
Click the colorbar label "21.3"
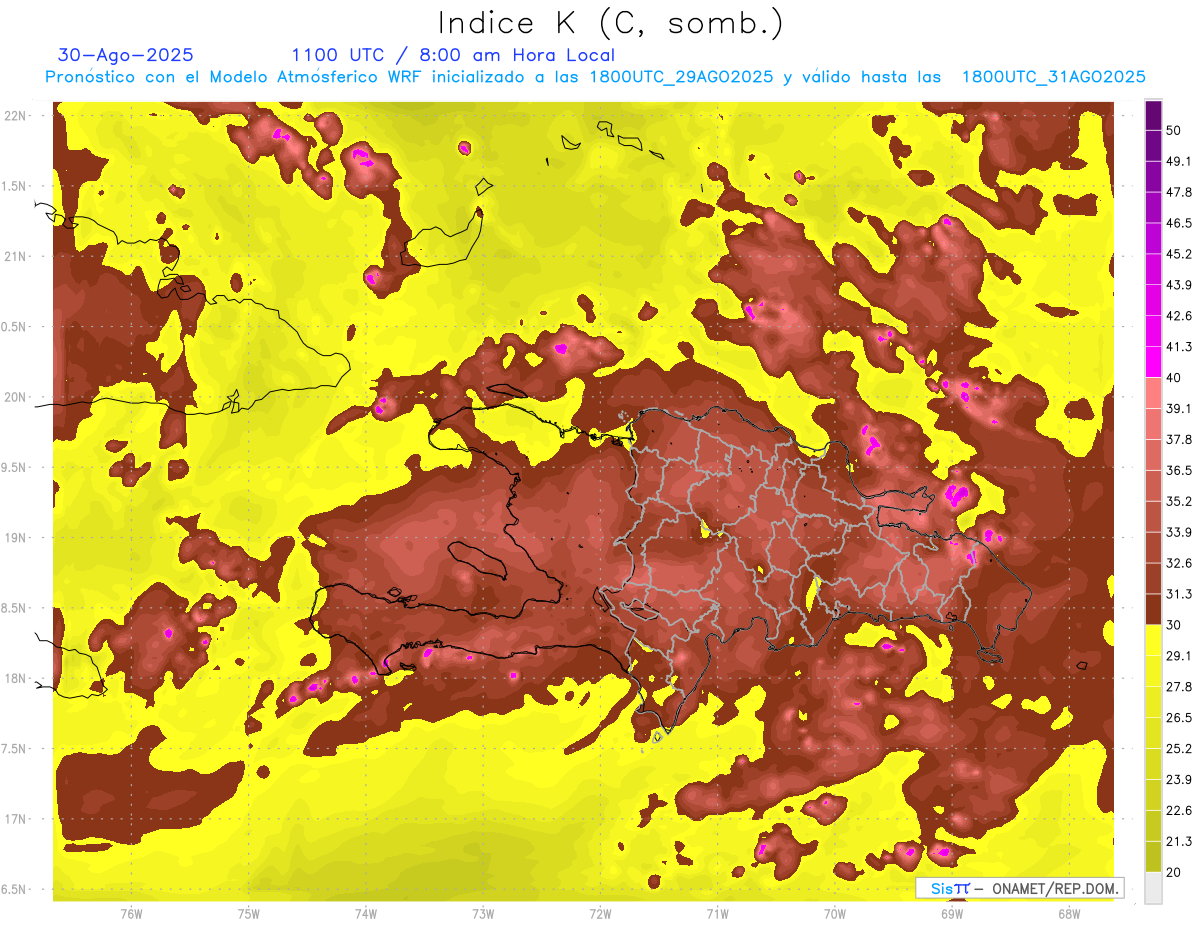tap(1179, 841)
